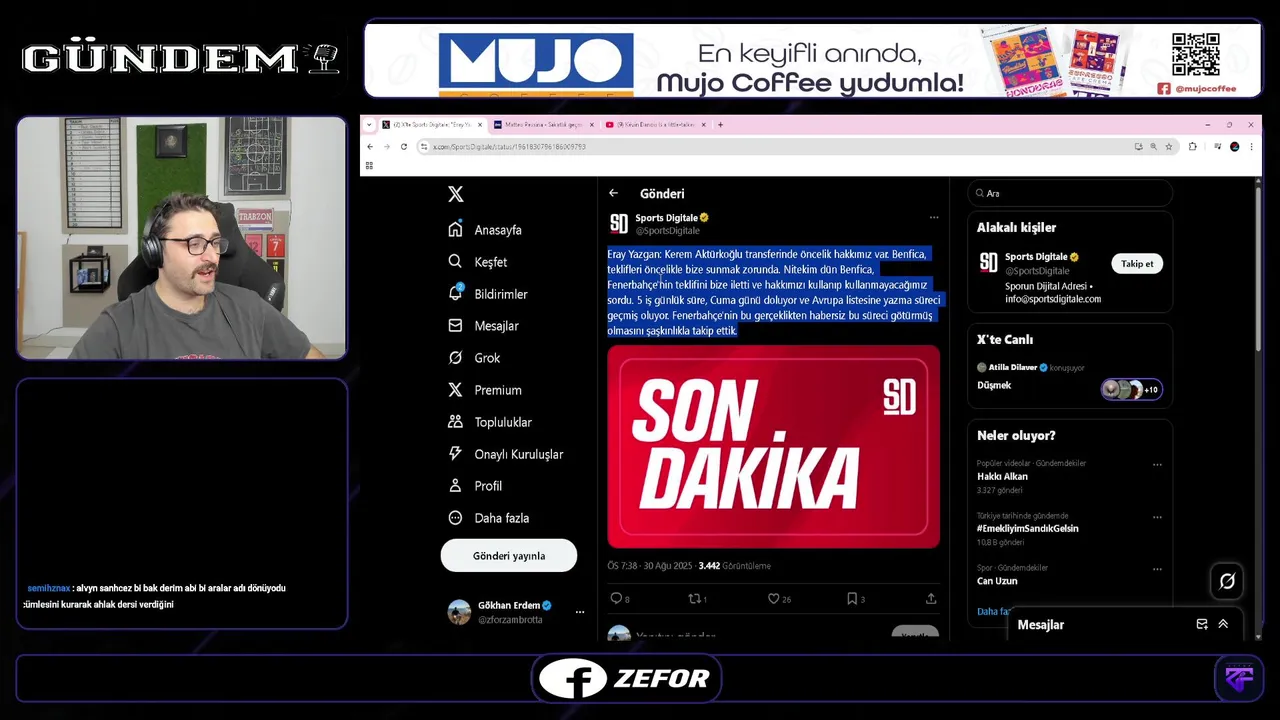
Task: Expand Daha fazla menu
Action: pyautogui.click(x=488, y=518)
